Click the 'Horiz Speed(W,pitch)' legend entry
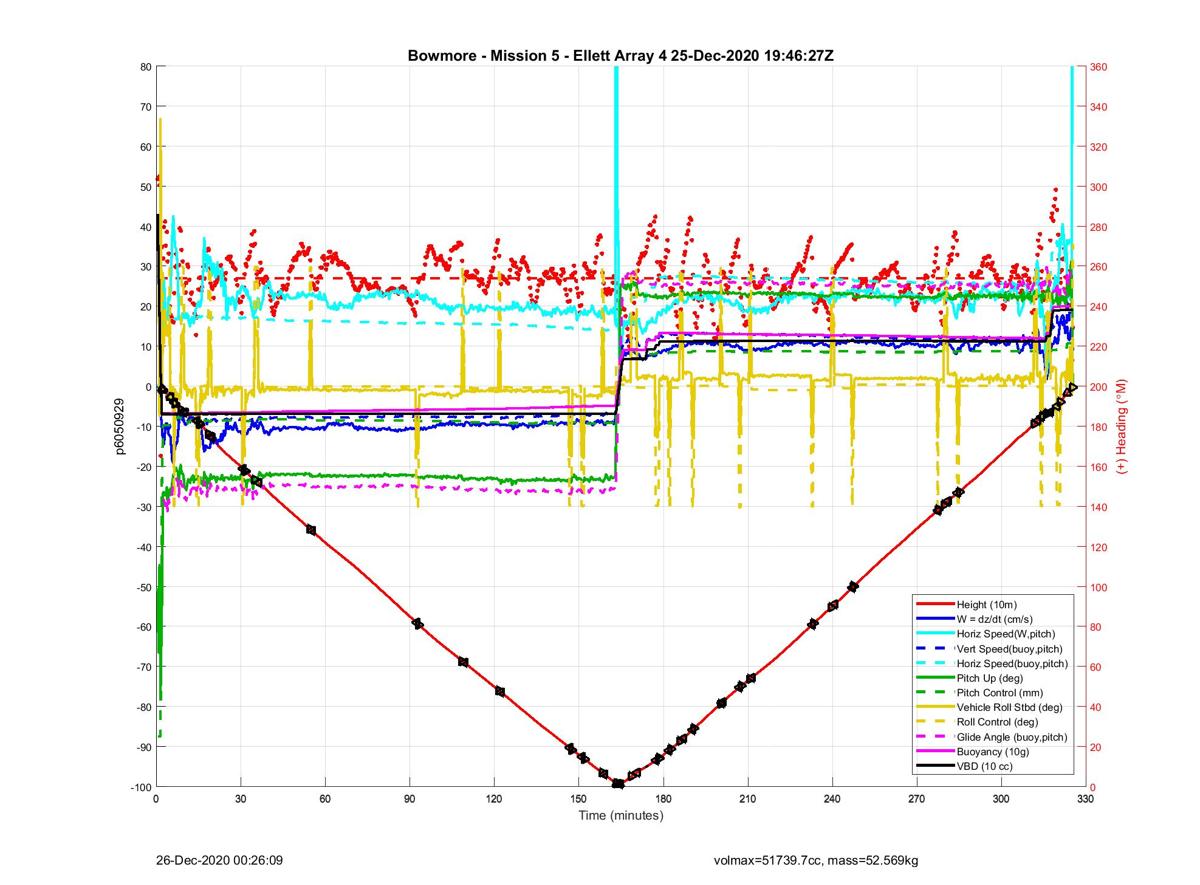Image resolution: width=1200 pixels, height=885 pixels. [x=1006, y=634]
